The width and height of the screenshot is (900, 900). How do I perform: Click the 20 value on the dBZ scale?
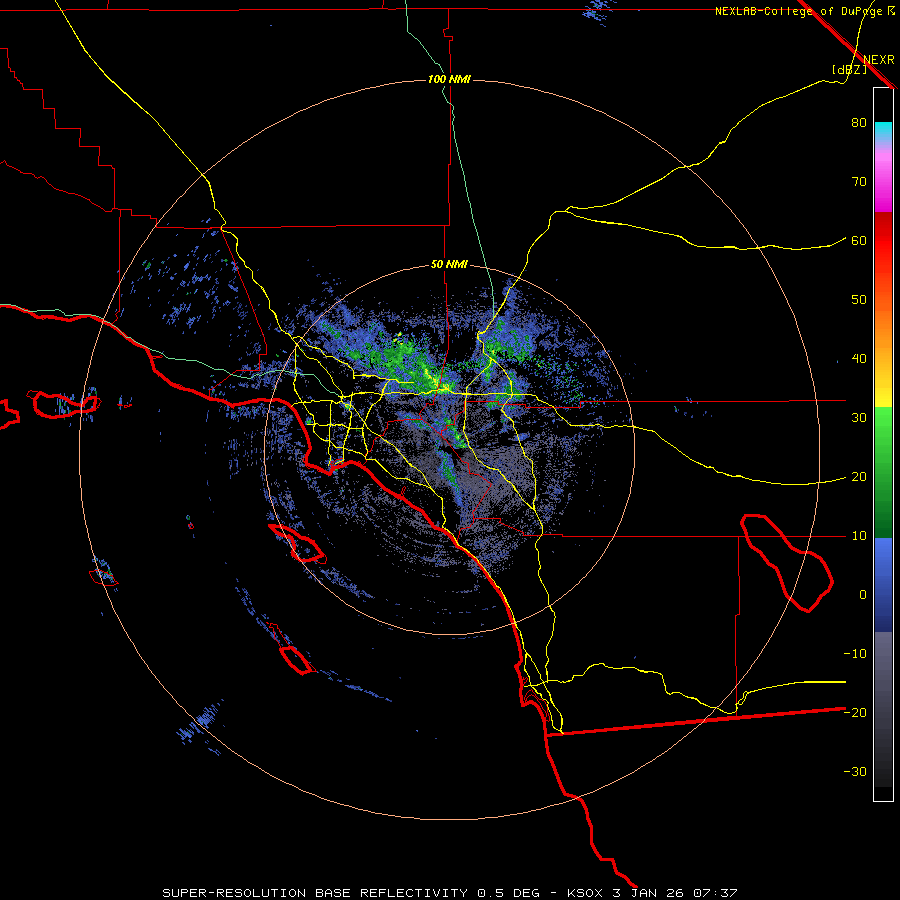pyautogui.click(x=859, y=477)
